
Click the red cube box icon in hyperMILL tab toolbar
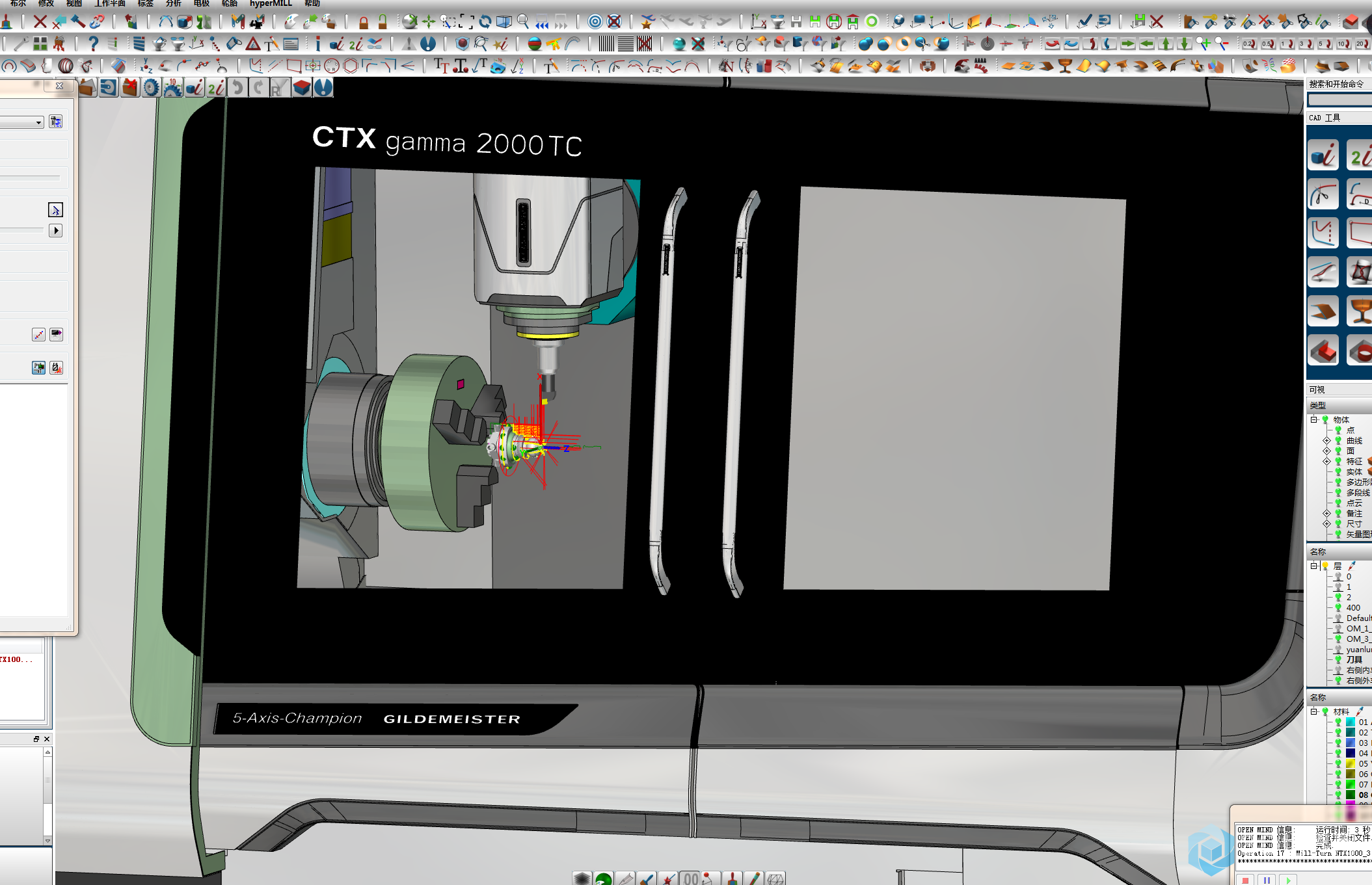pos(302,87)
